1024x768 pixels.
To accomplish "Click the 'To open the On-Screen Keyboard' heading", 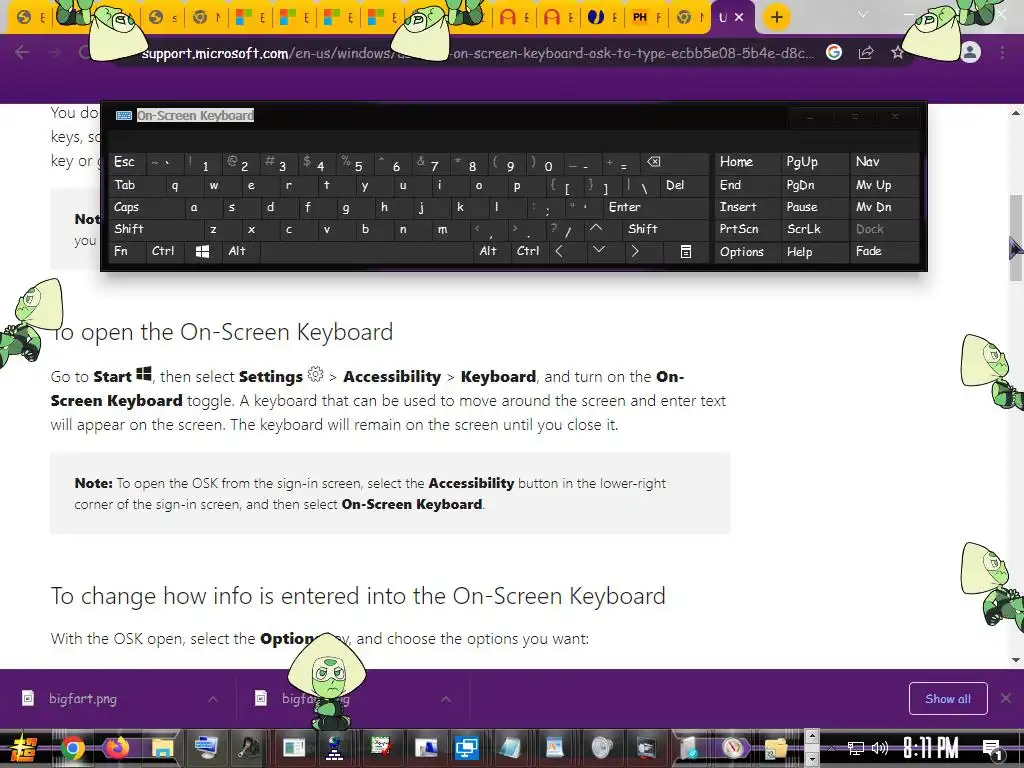I will tap(222, 332).
